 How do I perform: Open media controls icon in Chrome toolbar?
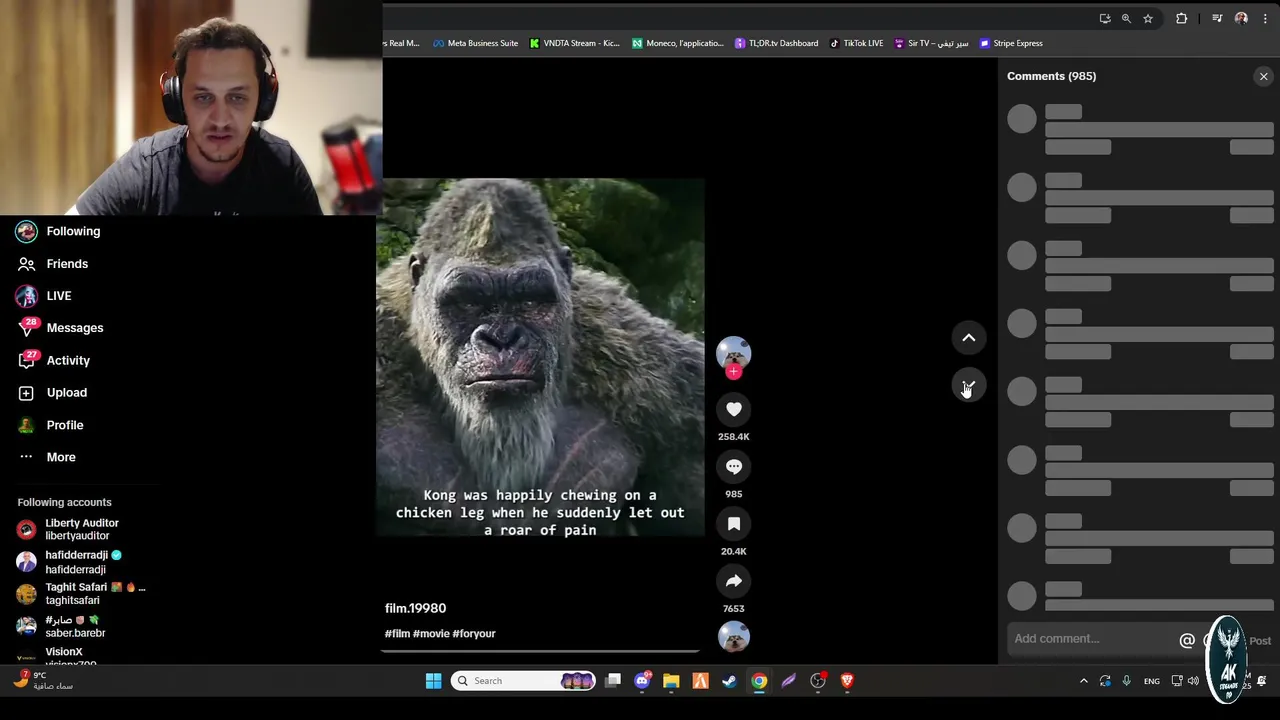[1217, 18]
